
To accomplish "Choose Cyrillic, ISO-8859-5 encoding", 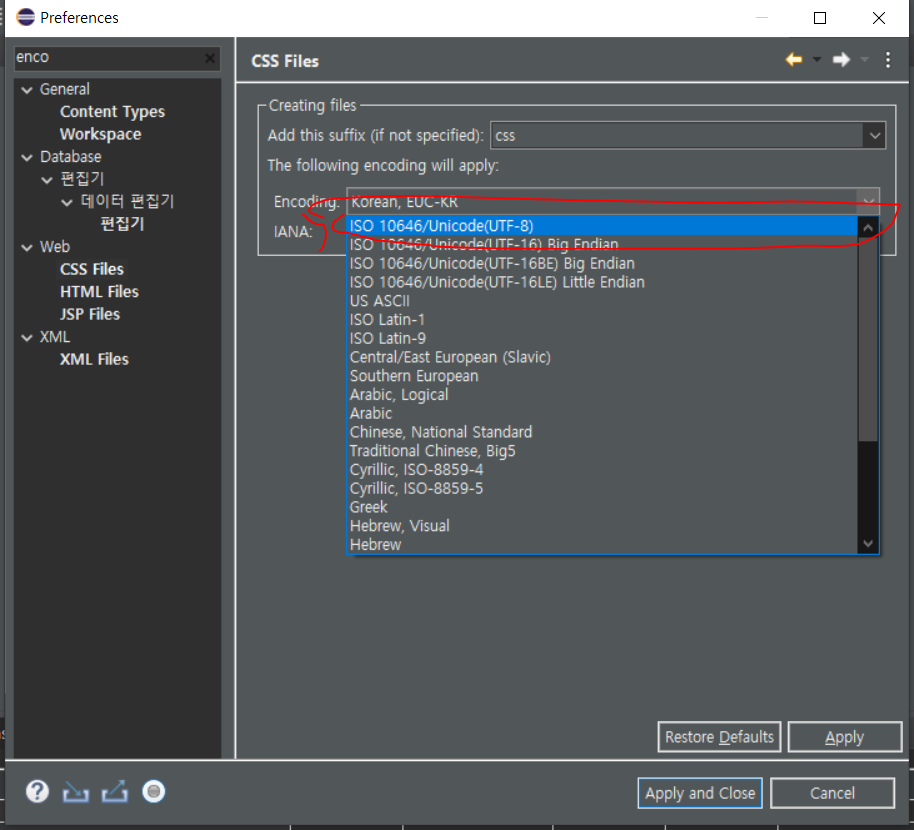I will [x=602, y=488].
